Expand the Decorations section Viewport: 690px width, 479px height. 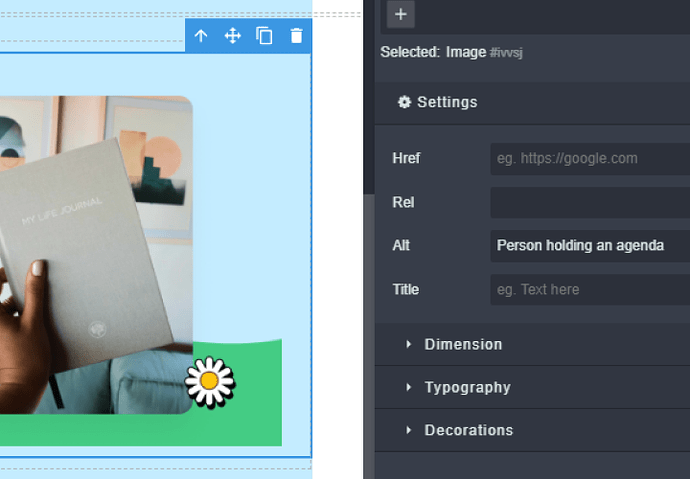(x=532, y=430)
